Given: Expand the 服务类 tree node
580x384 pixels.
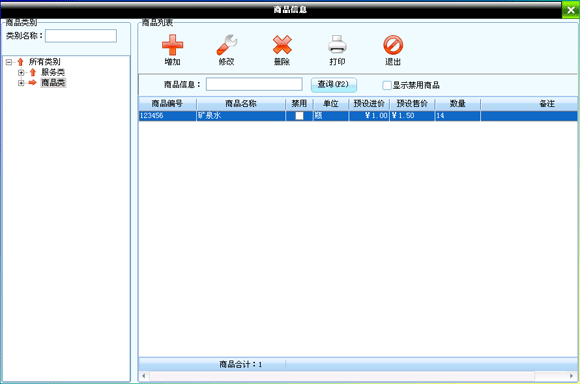Looking at the screenshot, I should pyautogui.click(x=21, y=73).
